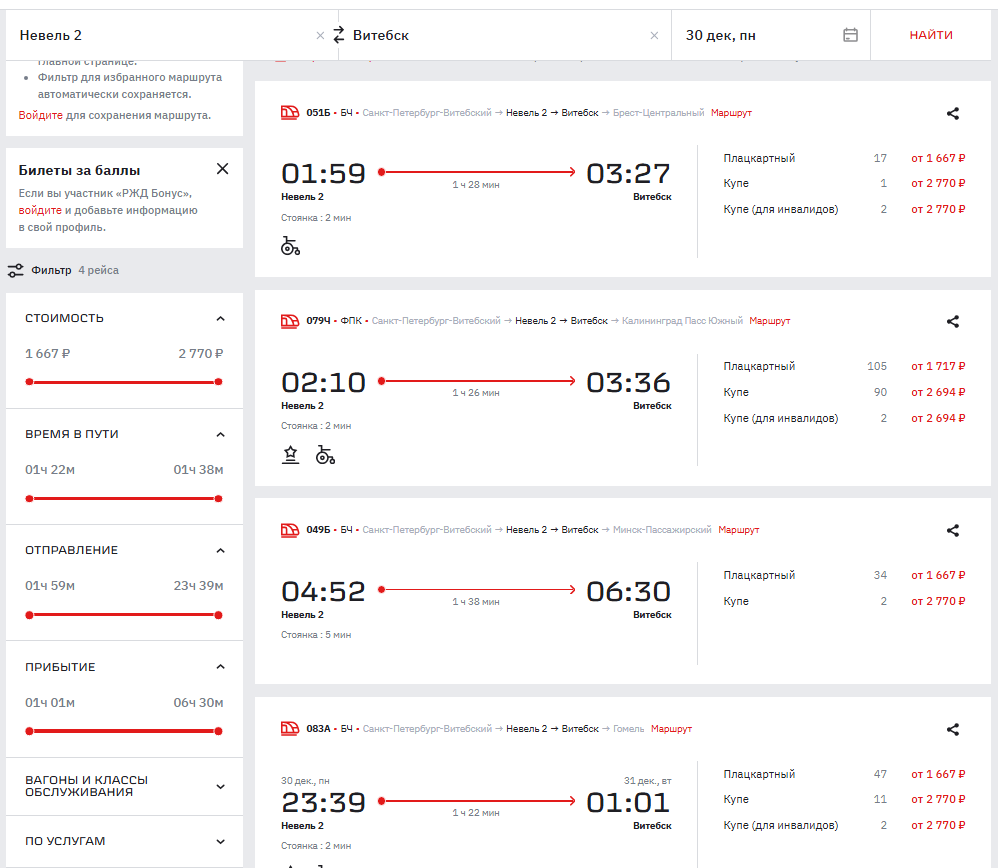Share train 083А via share icon
The height and width of the screenshot is (868, 998).
[x=952, y=729]
